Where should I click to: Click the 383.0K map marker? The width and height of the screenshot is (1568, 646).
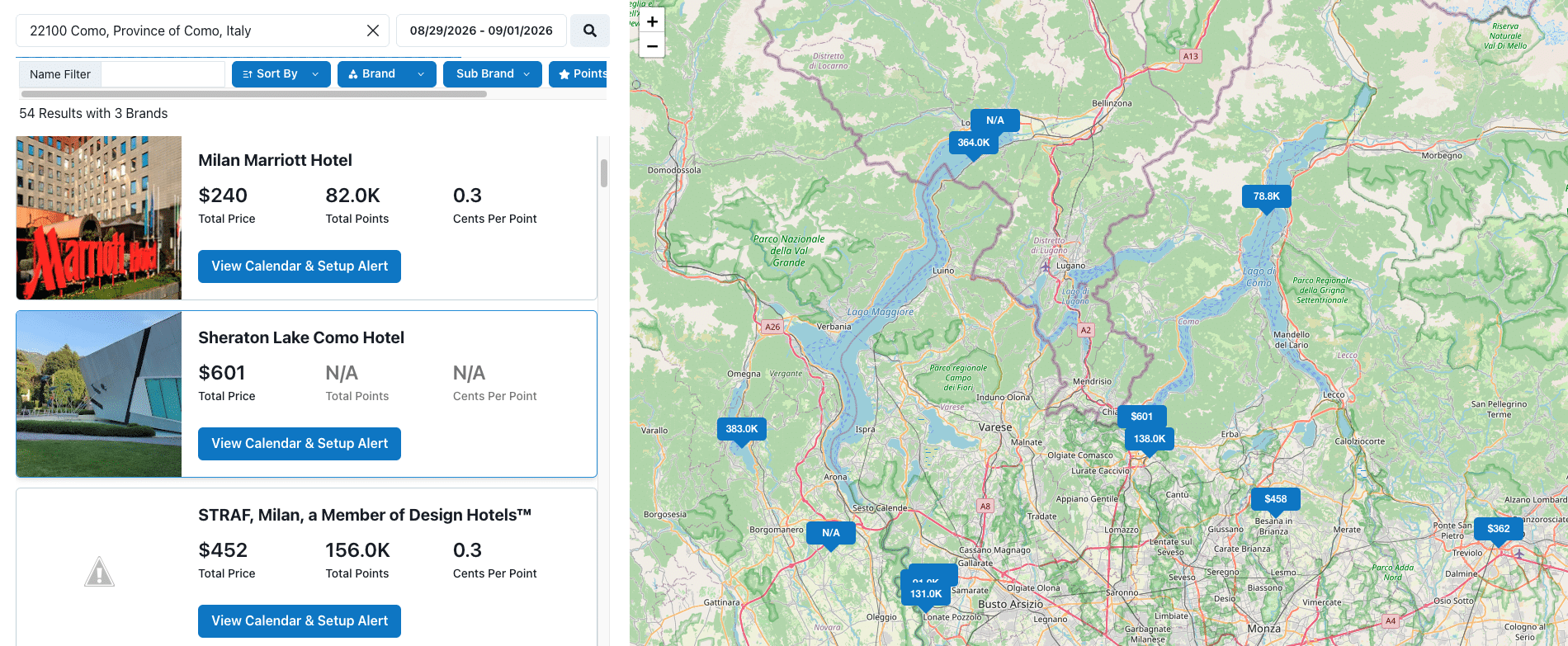(741, 429)
